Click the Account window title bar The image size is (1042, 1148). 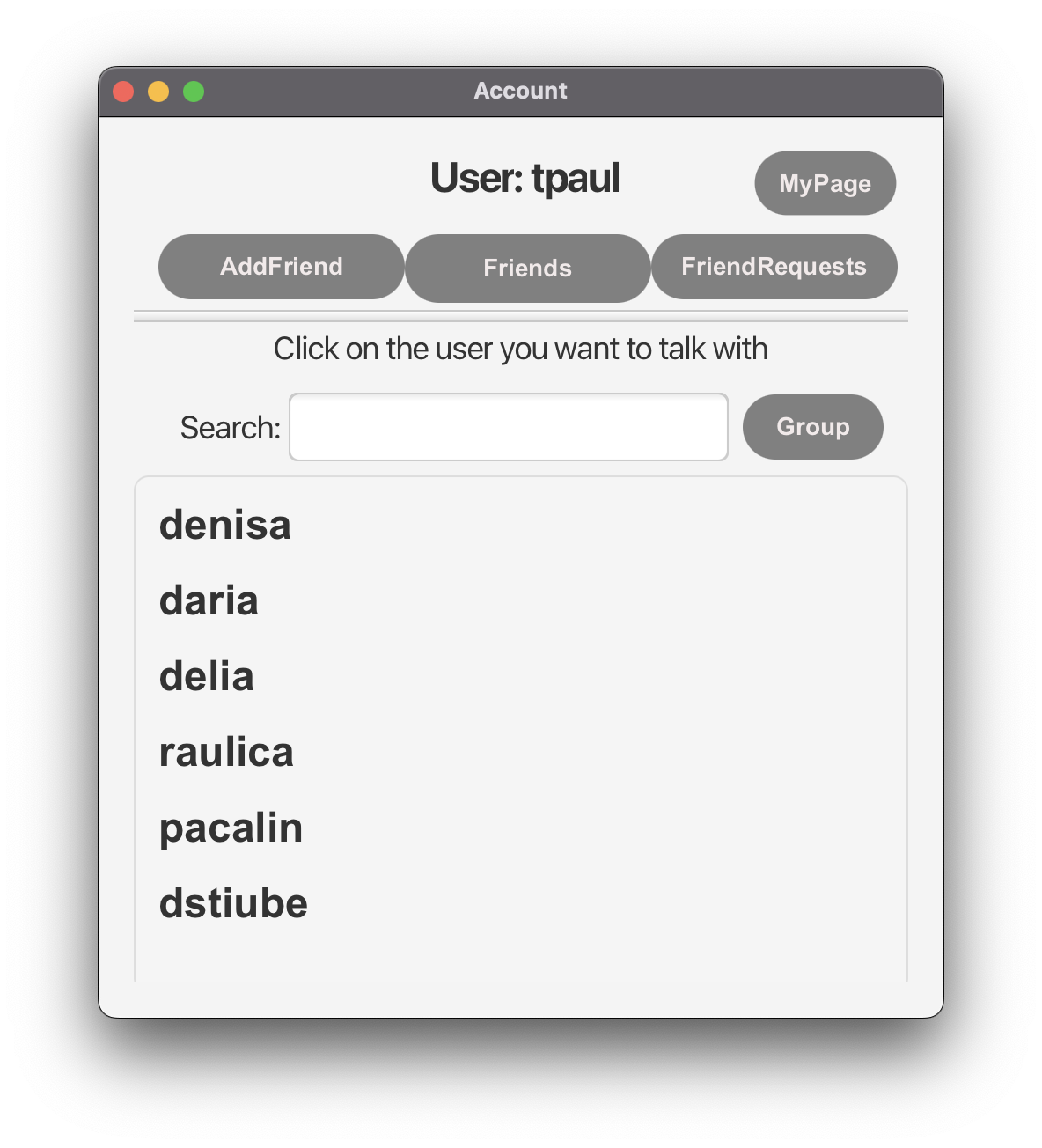coord(521,90)
